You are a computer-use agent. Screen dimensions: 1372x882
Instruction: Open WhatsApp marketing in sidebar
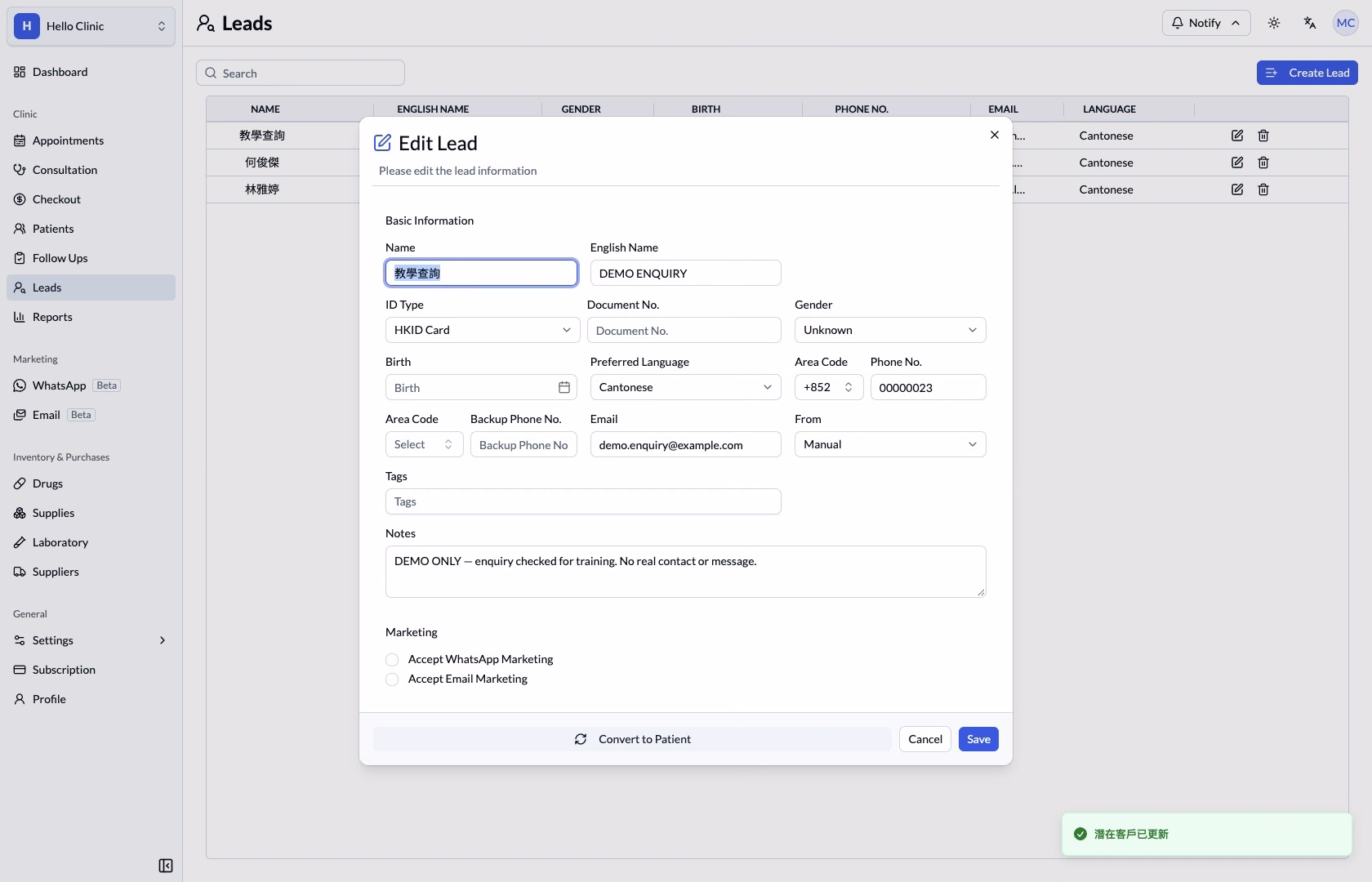91,385
